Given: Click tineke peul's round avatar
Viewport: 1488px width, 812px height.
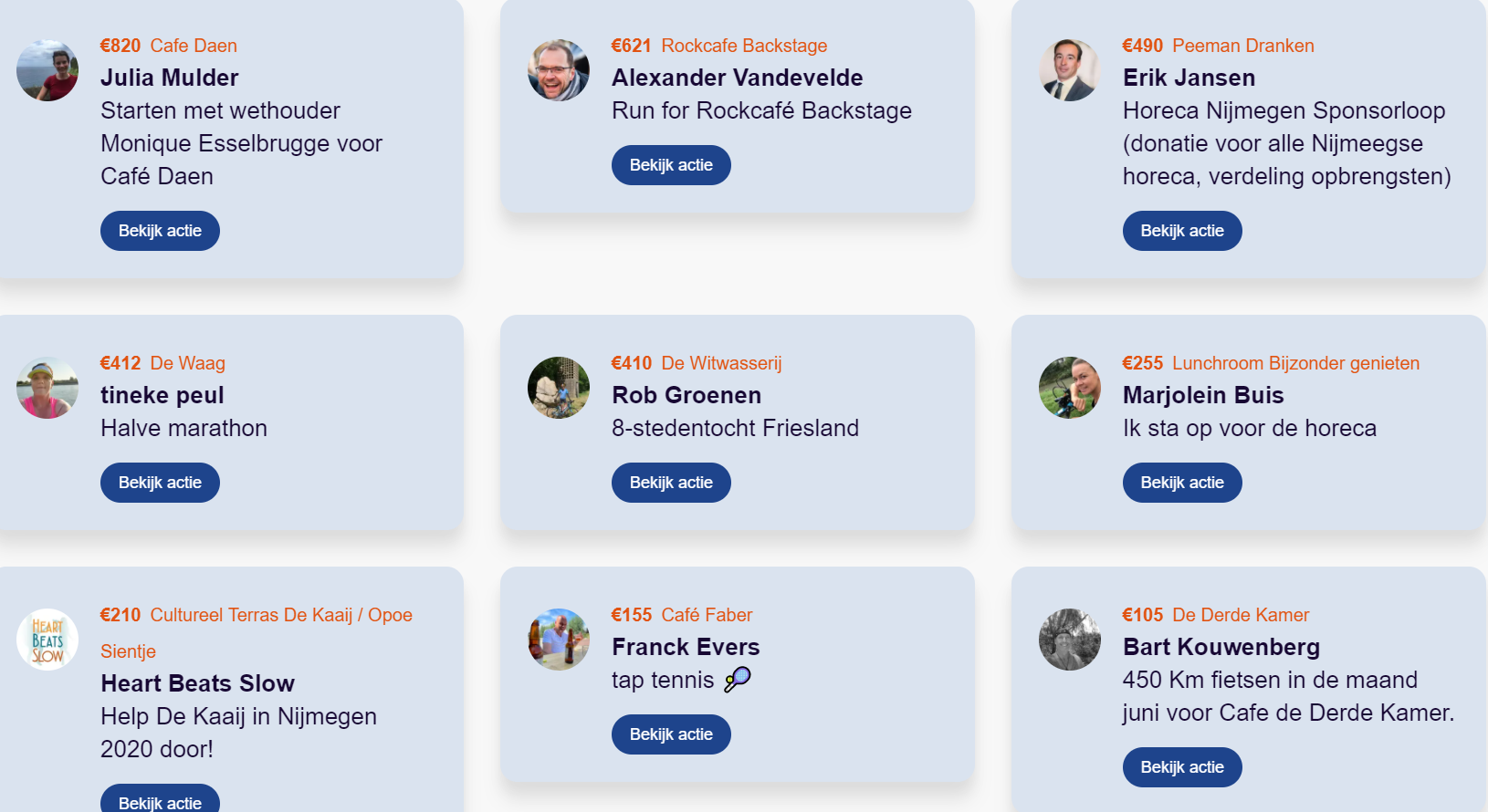Looking at the screenshot, I should point(47,388).
